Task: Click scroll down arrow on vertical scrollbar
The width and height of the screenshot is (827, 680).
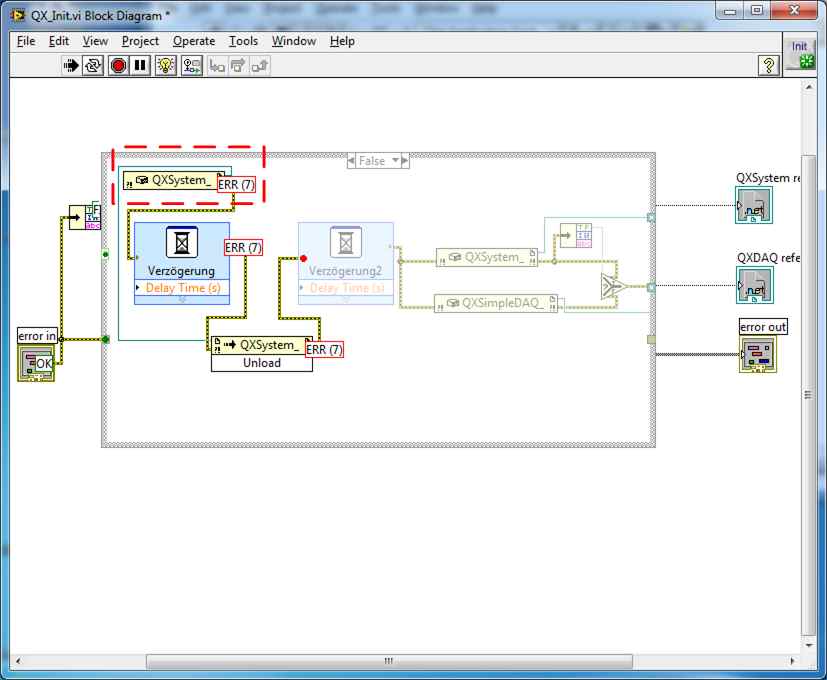Action: (809, 646)
